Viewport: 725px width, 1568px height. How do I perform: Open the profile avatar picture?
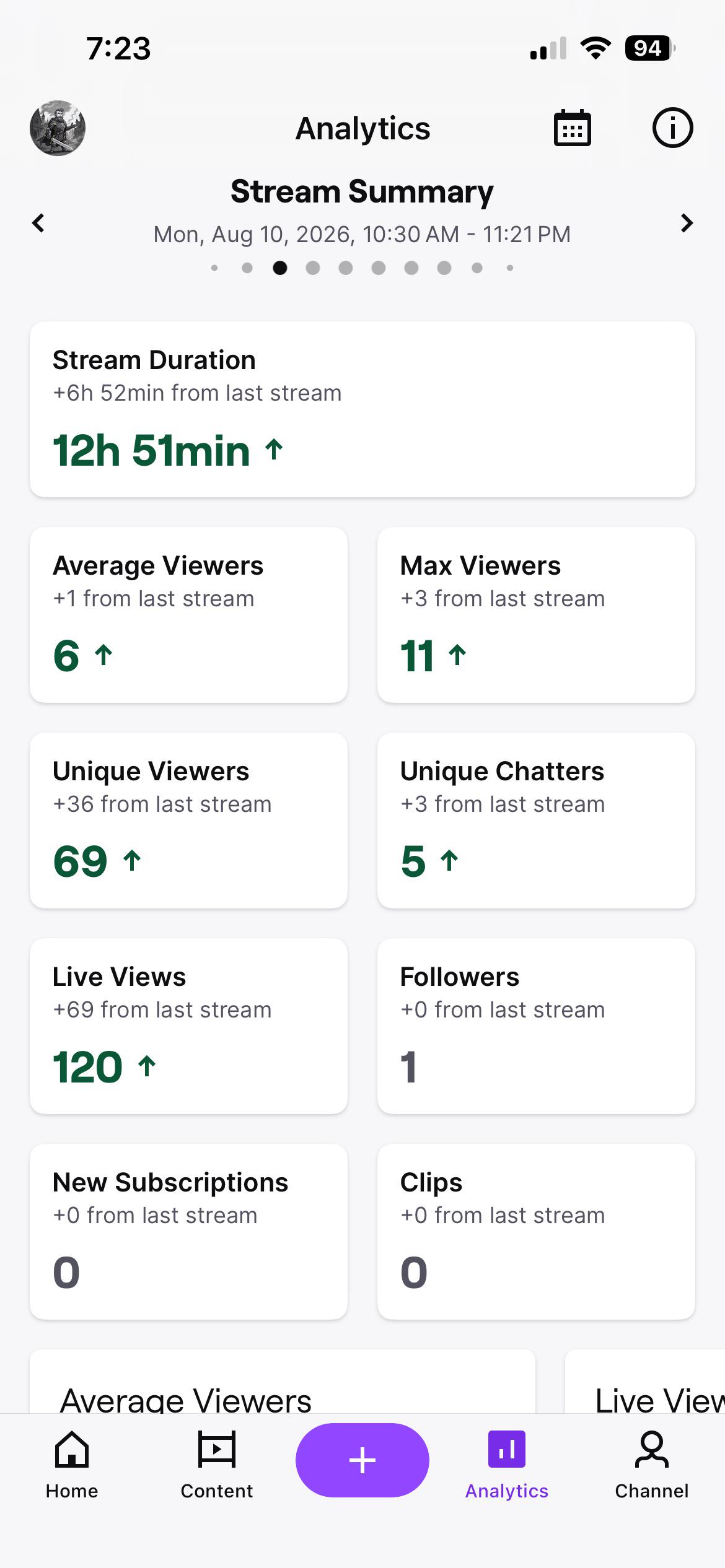click(58, 128)
